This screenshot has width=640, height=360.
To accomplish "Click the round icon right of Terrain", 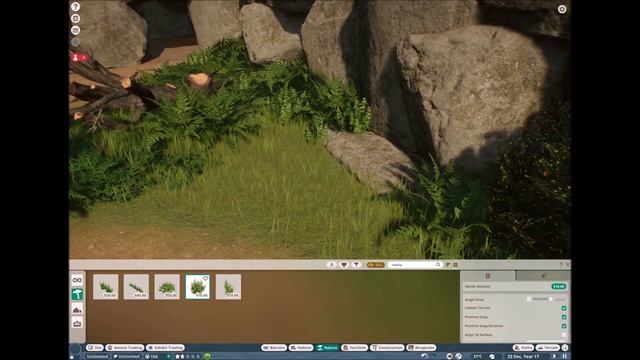I will [x=565, y=348].
